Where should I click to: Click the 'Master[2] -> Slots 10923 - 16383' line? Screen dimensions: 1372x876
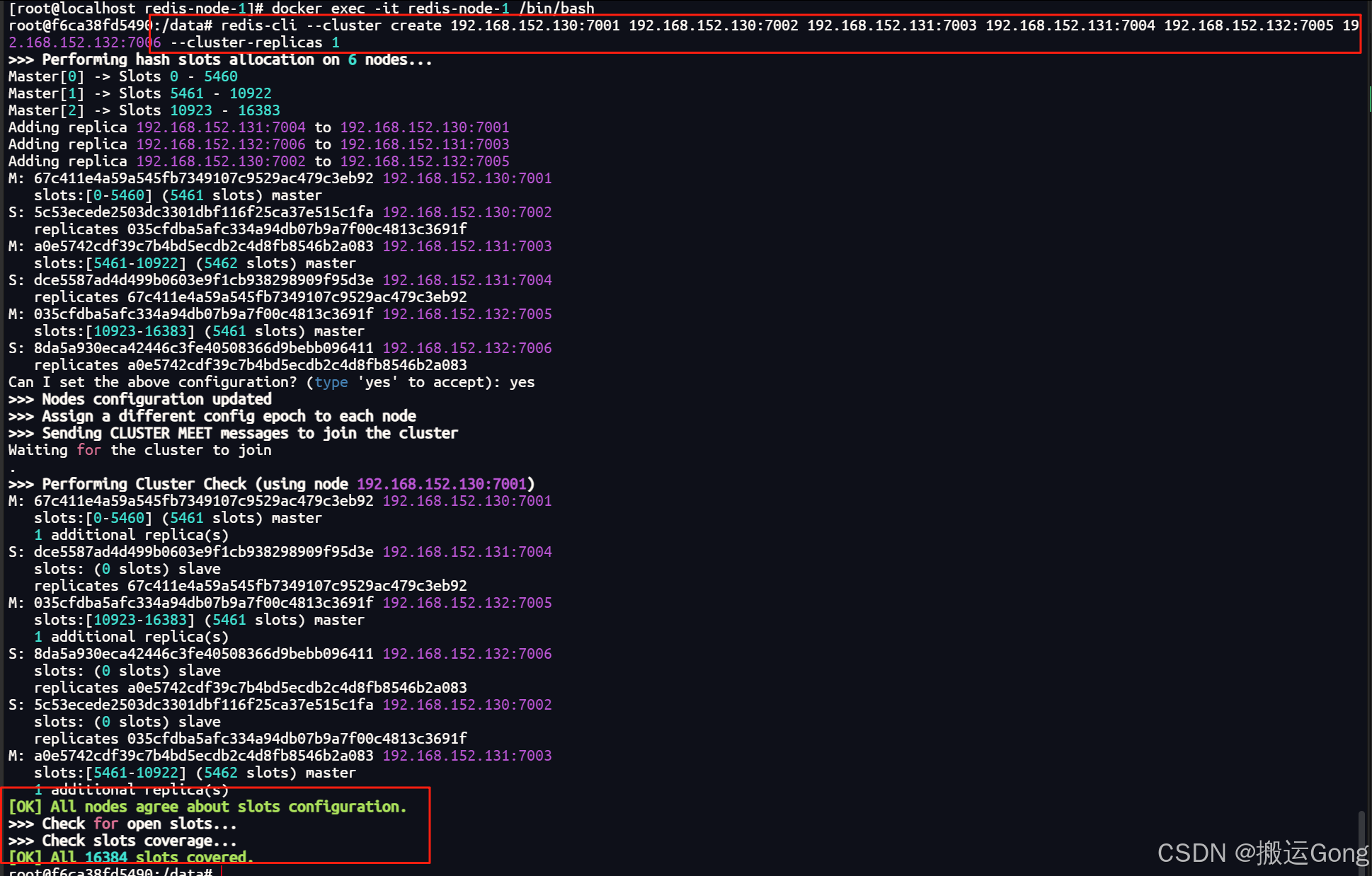(144, 110)
